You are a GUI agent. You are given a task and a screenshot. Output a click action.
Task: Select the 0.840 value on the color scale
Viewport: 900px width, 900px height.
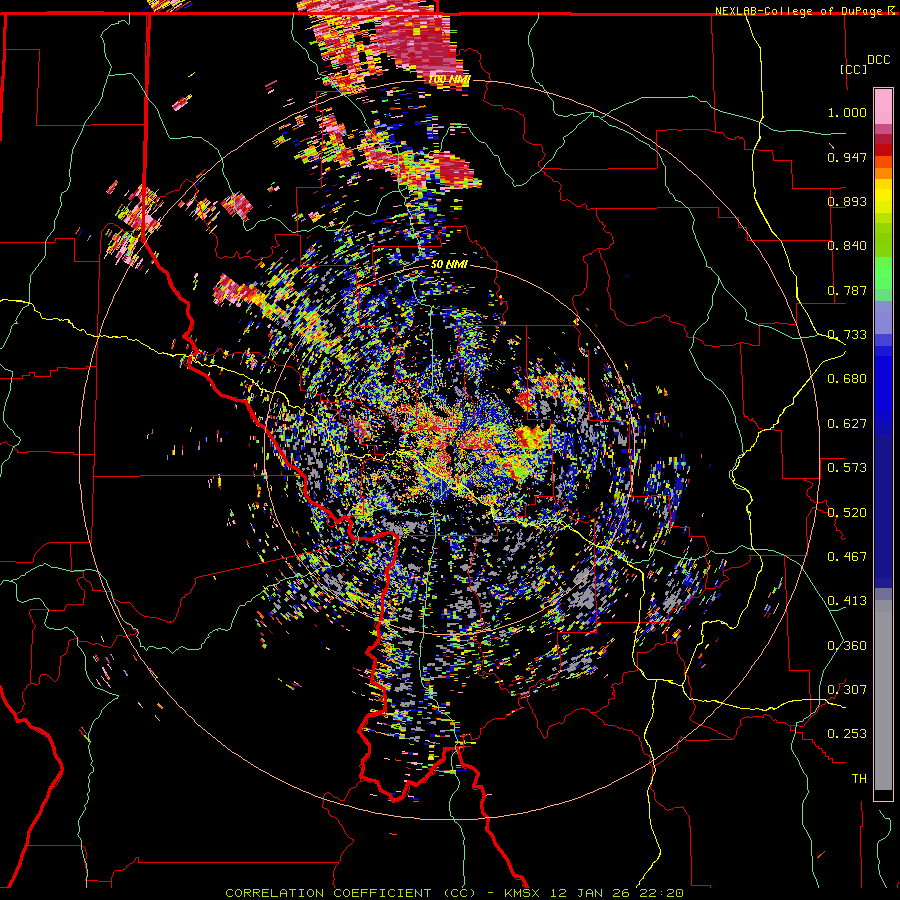pos(847,246)
